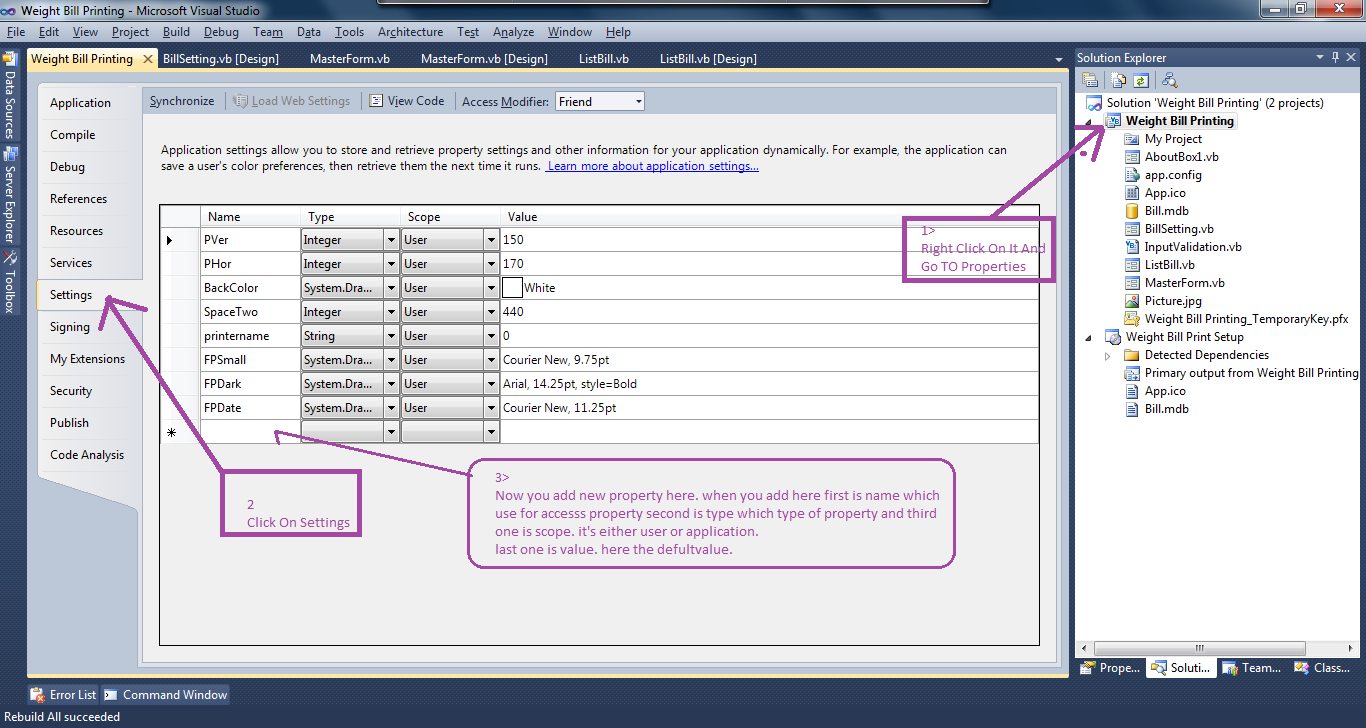
Task: Click the Refresh icon in Solution Explorer
Action: [1141, 79]
